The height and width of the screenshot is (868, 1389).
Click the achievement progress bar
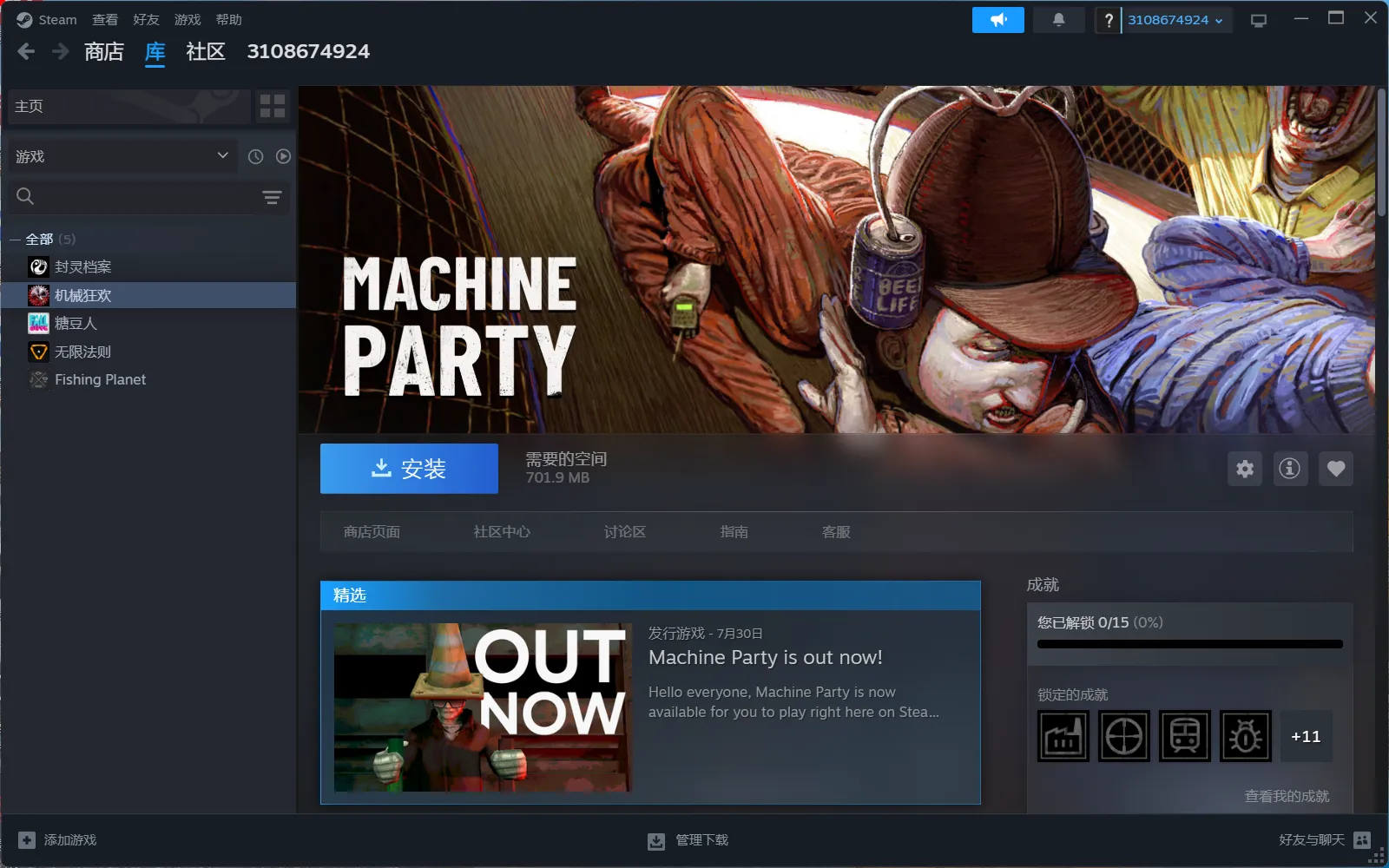1190,644
